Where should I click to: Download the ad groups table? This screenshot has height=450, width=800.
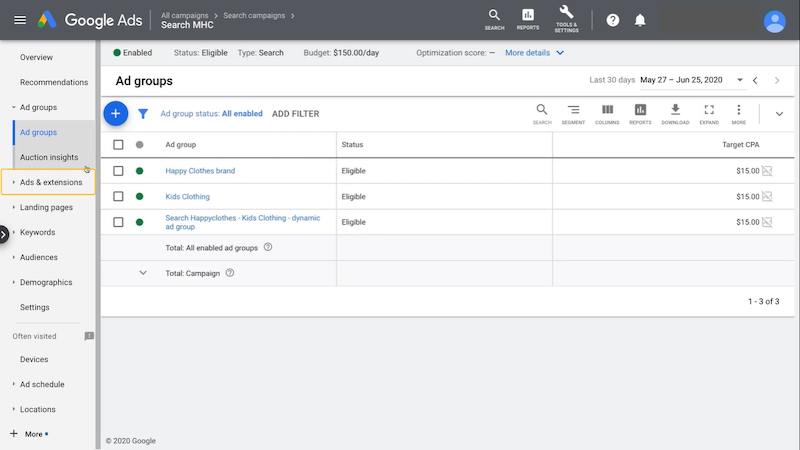tap(675, 114)
